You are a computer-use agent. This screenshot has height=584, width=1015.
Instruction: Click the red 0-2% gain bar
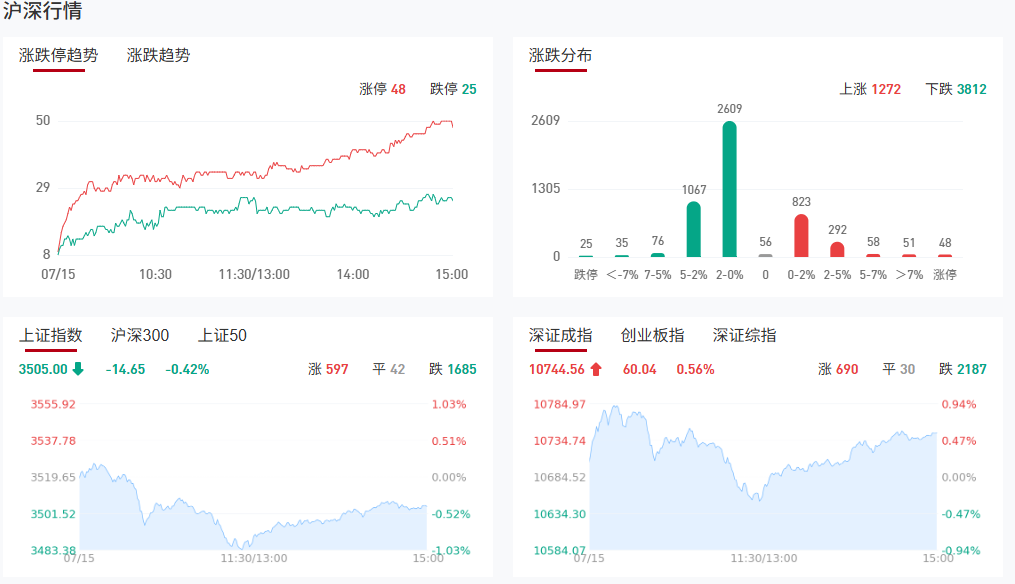point(801,235)
